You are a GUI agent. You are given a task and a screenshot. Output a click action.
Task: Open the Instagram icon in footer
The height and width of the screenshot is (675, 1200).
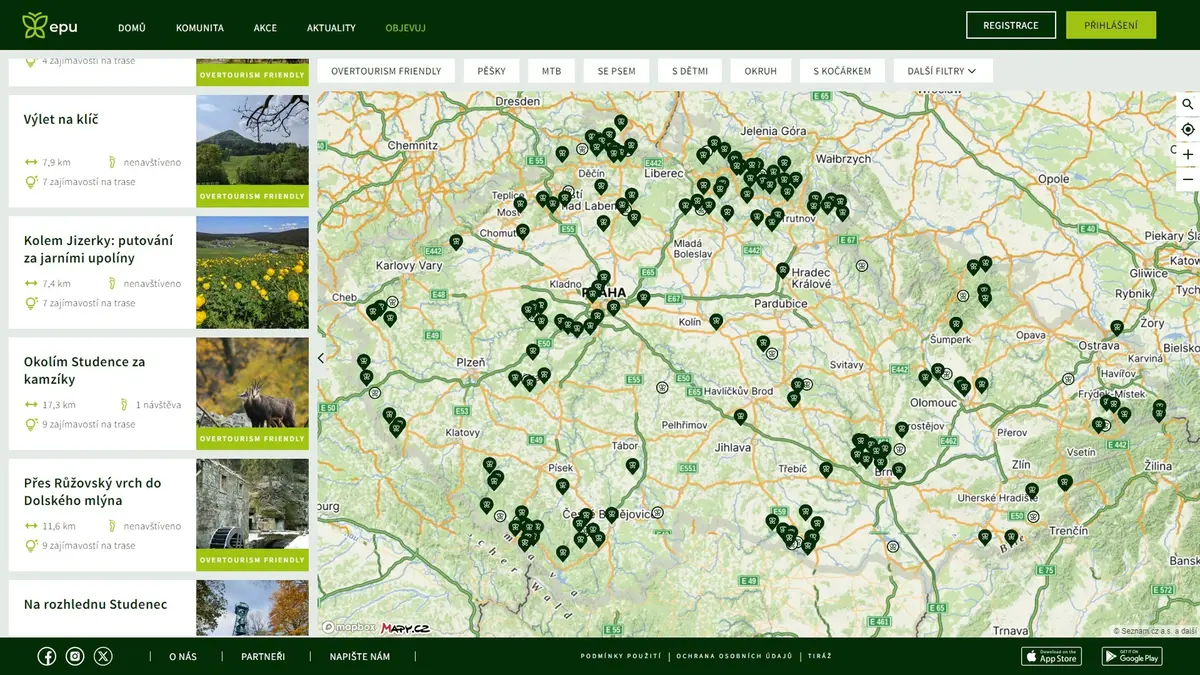click(x=75, y=656)
